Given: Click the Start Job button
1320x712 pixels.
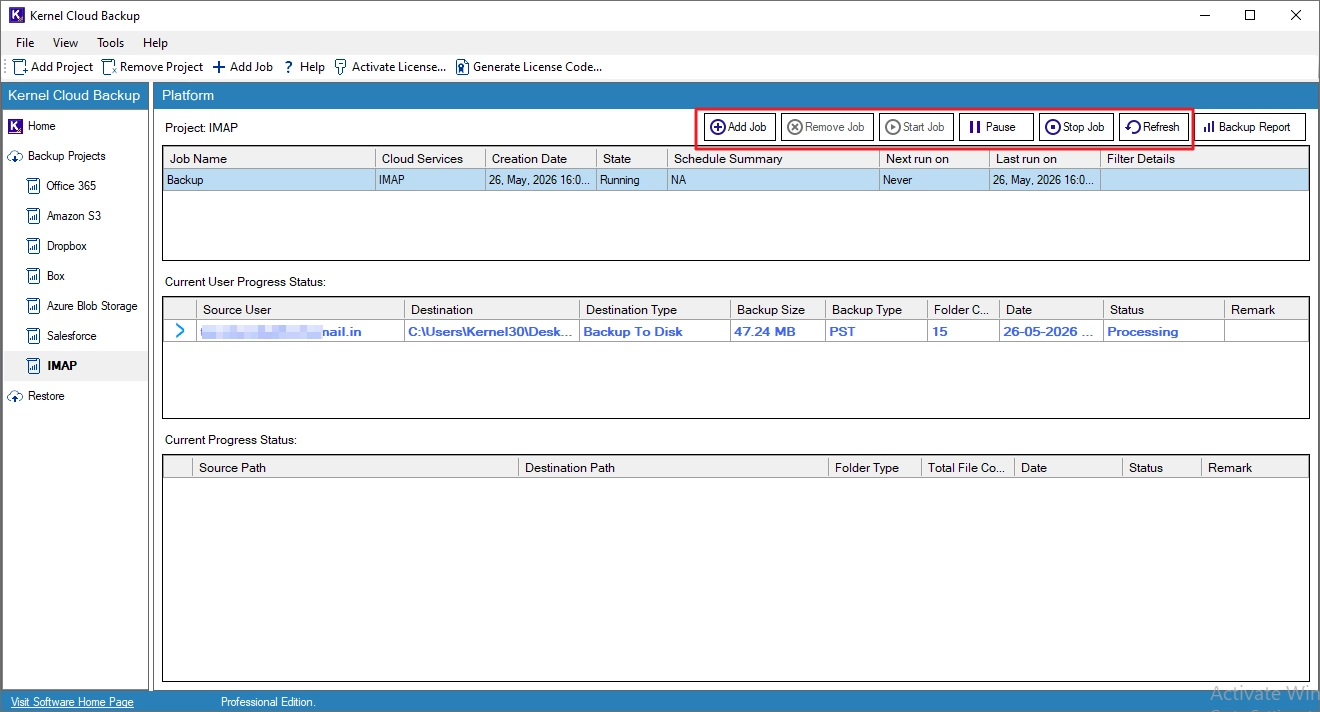Looking at the screenshot, I should click(916, 127).
